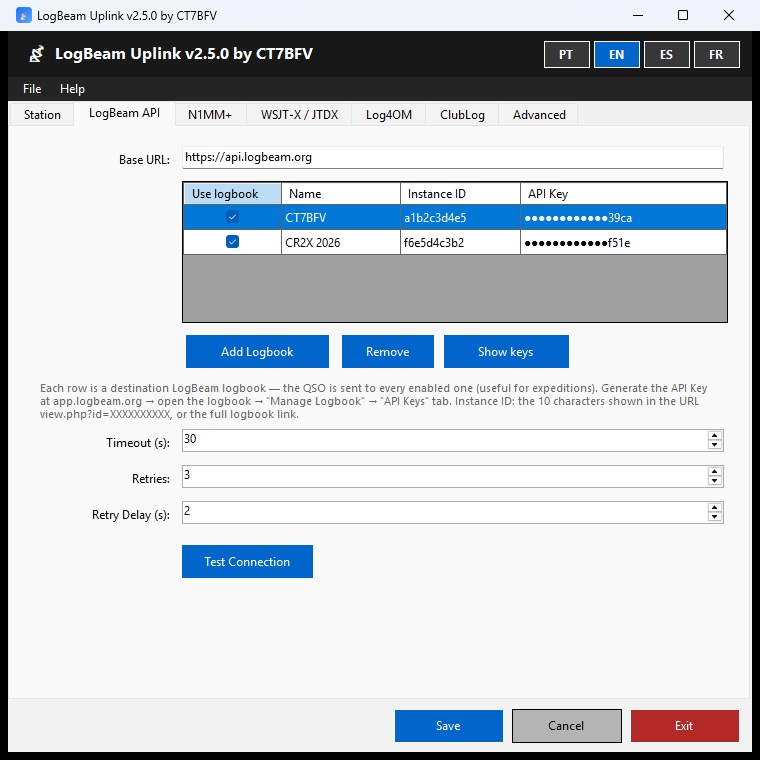Open the Help menu
This screenshot has width=760, height=760.
(72, 89)
